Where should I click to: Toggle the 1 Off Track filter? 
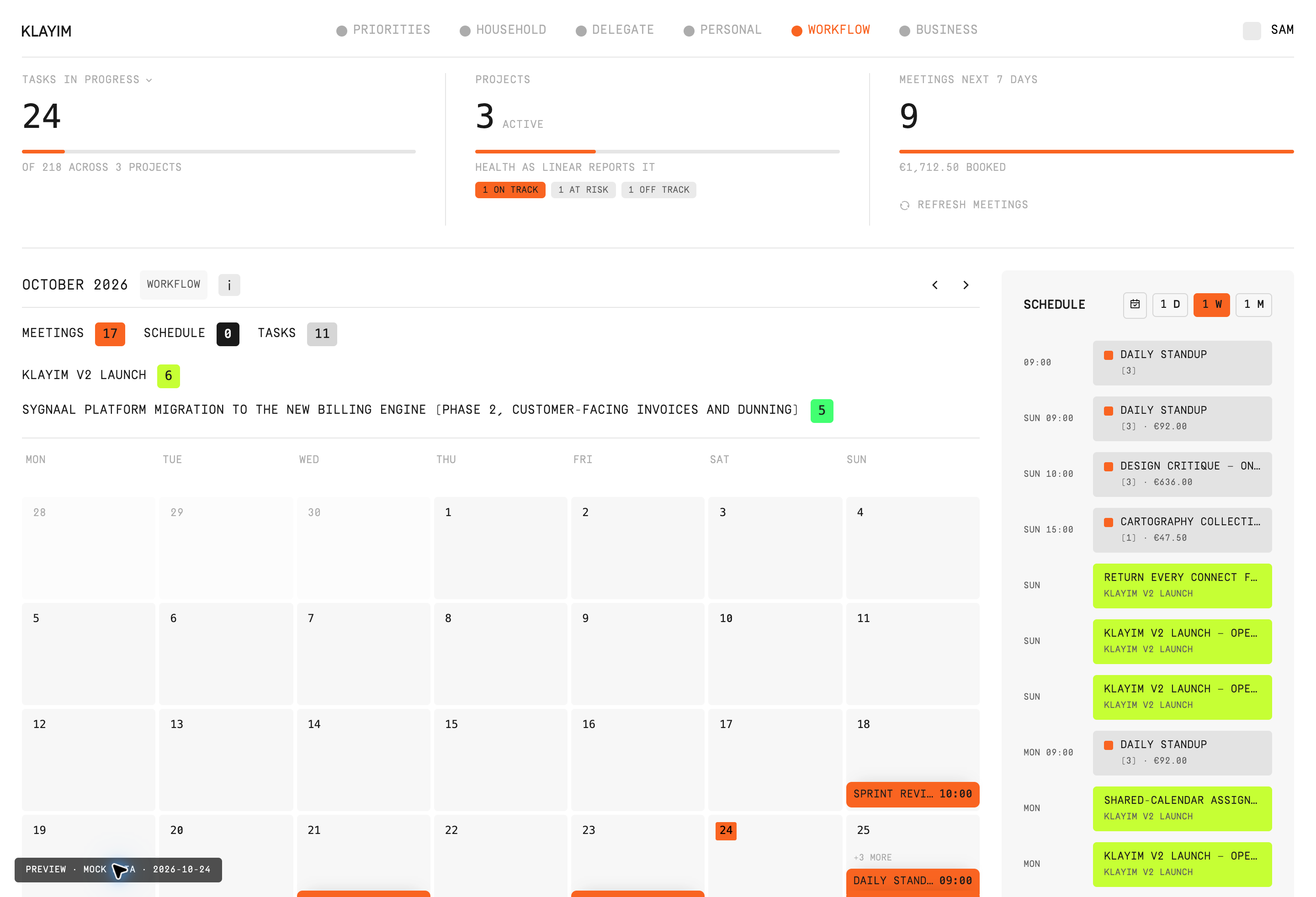tap(658, 190)
